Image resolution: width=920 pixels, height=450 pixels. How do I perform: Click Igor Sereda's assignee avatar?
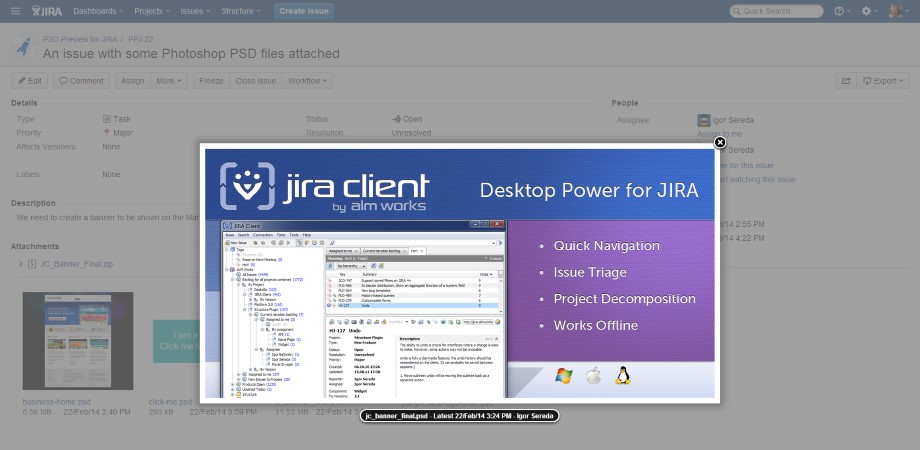tap(703, 120)
